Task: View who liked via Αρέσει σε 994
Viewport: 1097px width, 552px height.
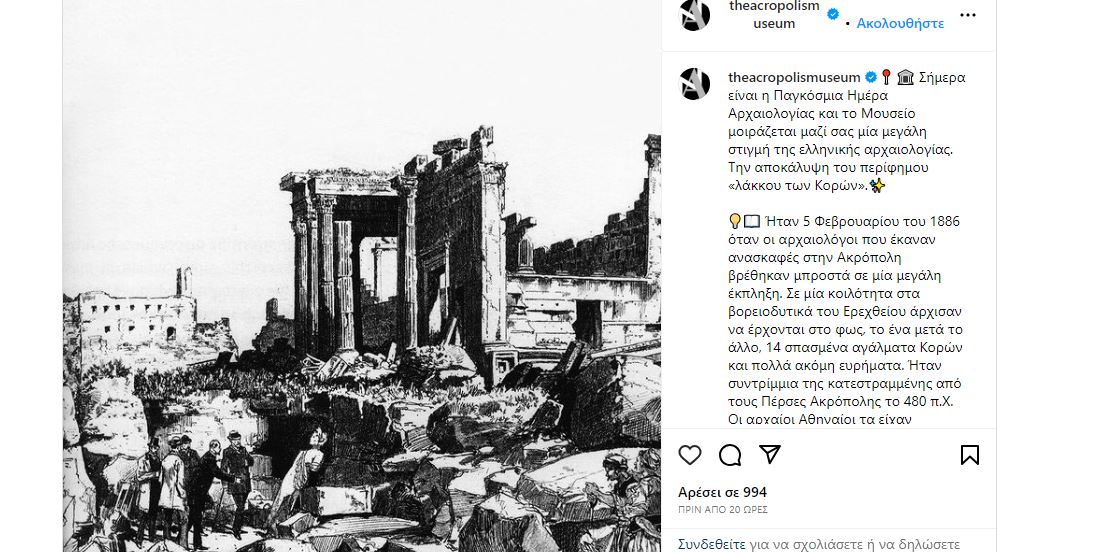Action: coord(722,493)
